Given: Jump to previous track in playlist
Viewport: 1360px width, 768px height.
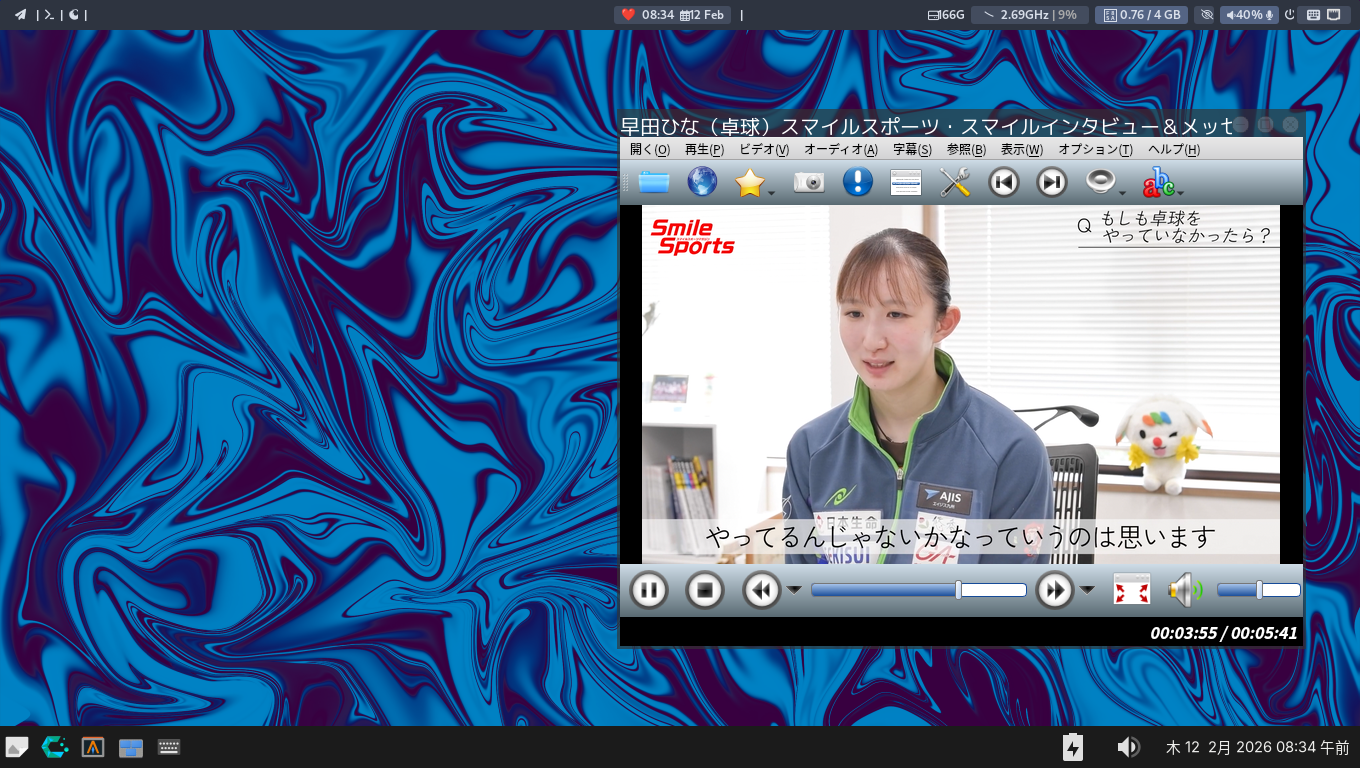Looking at the screenshot, I should (x=1004, y=182).
